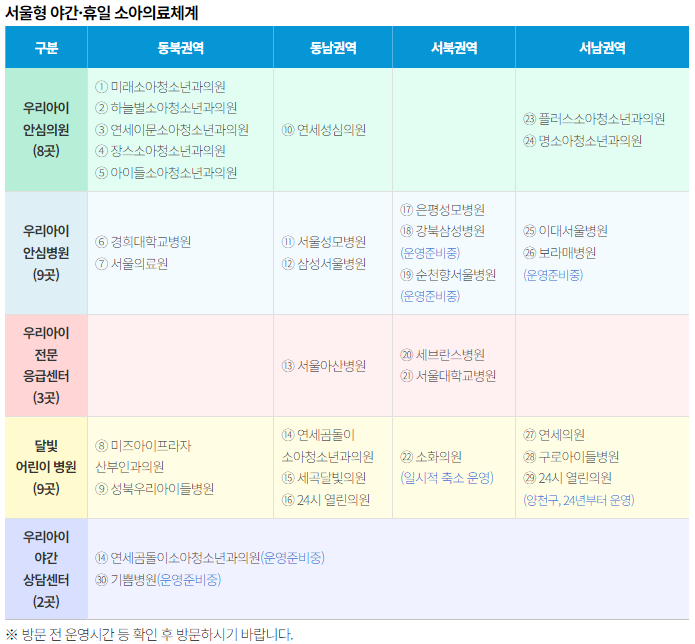Click ⑪ 서울성모병원
Viewport: 695px width, 644px height.
[324, 242]
